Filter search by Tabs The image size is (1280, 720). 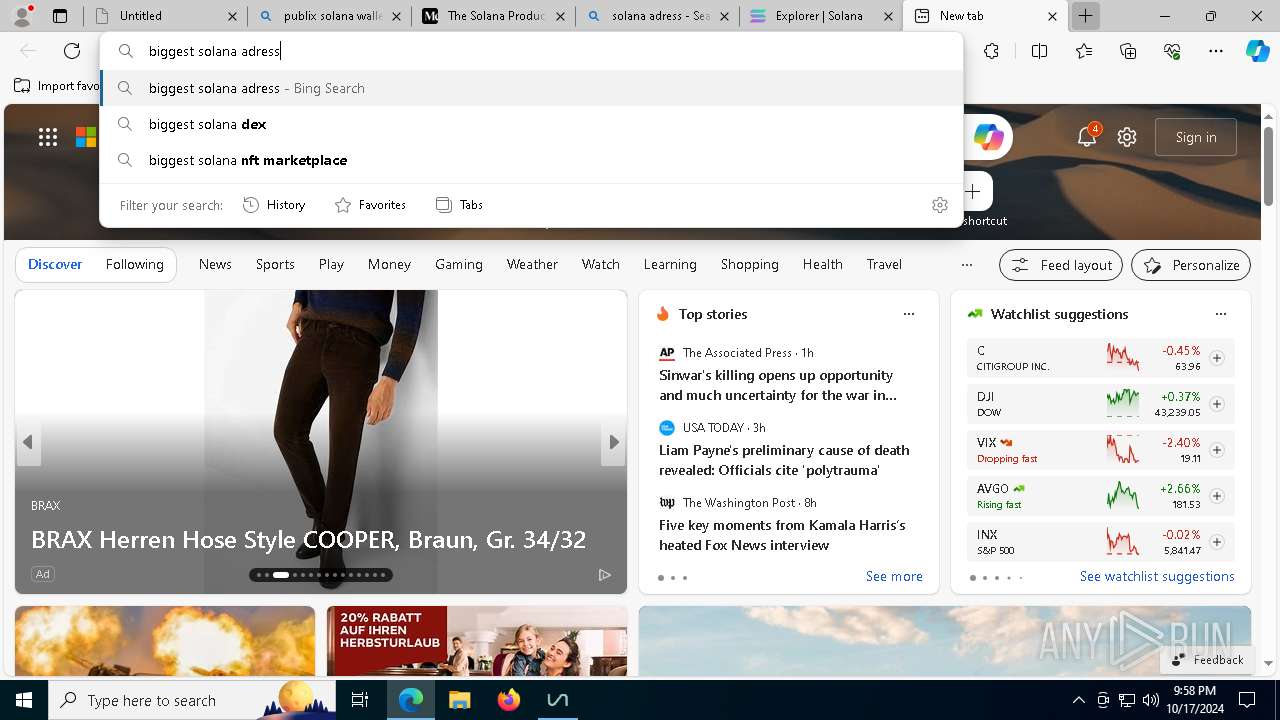(460, 205)
